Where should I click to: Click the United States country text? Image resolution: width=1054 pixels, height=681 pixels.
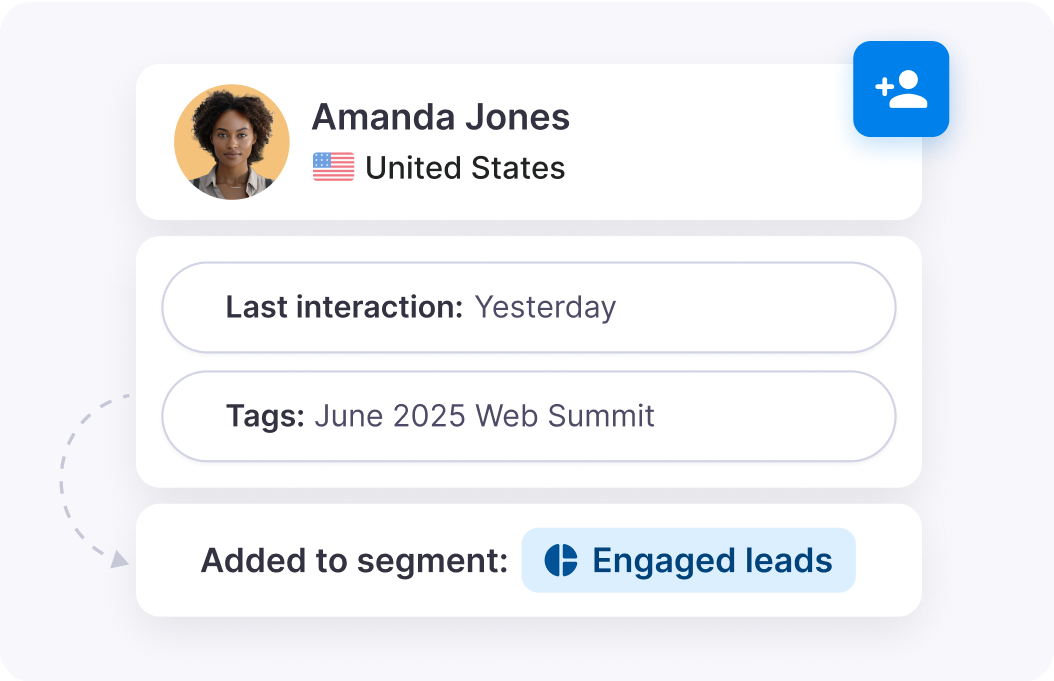click(x=465, y=168)
